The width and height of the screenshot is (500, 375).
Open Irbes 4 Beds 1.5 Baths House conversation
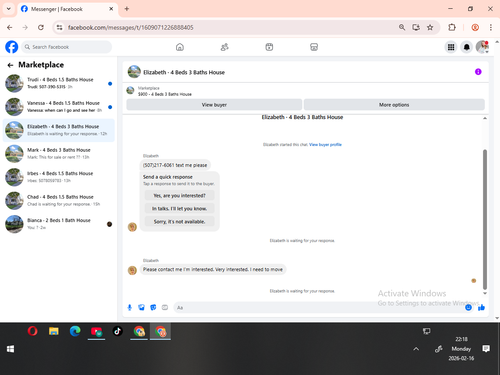59,177
